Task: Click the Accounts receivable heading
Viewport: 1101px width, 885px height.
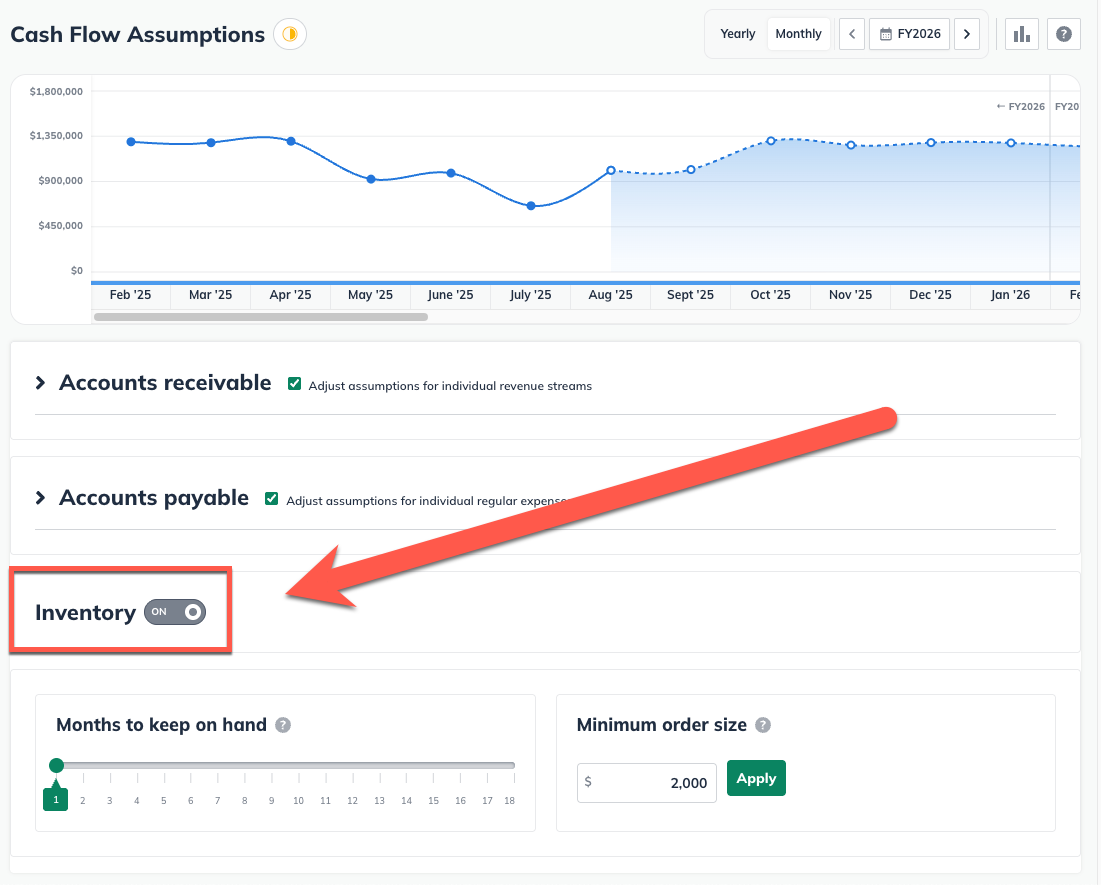Action: [165, 383]
